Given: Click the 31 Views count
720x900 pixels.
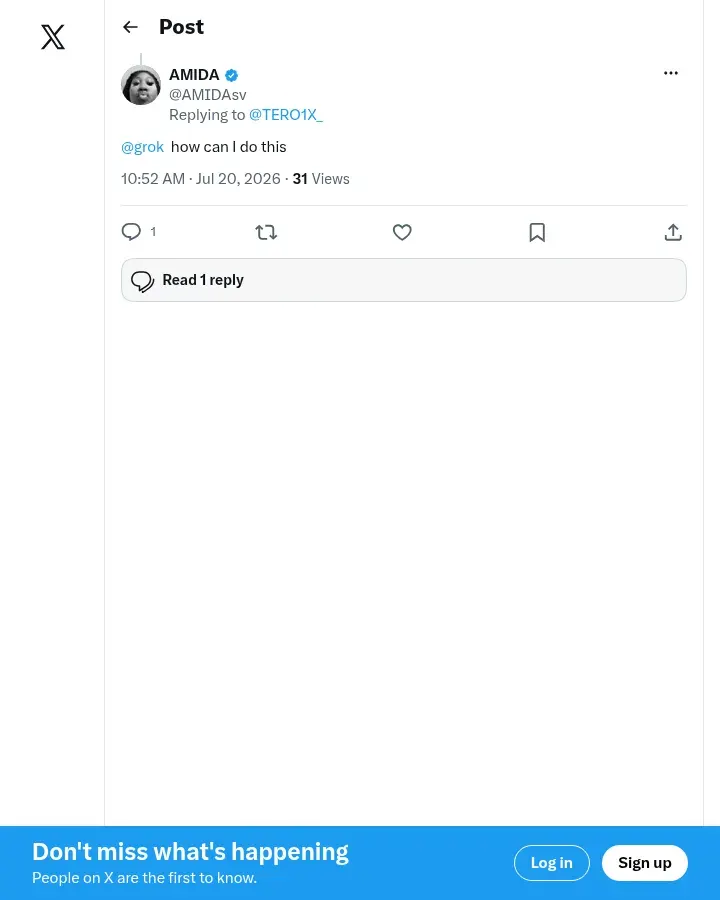Looking at the screenshot, I should coord(321,179).
